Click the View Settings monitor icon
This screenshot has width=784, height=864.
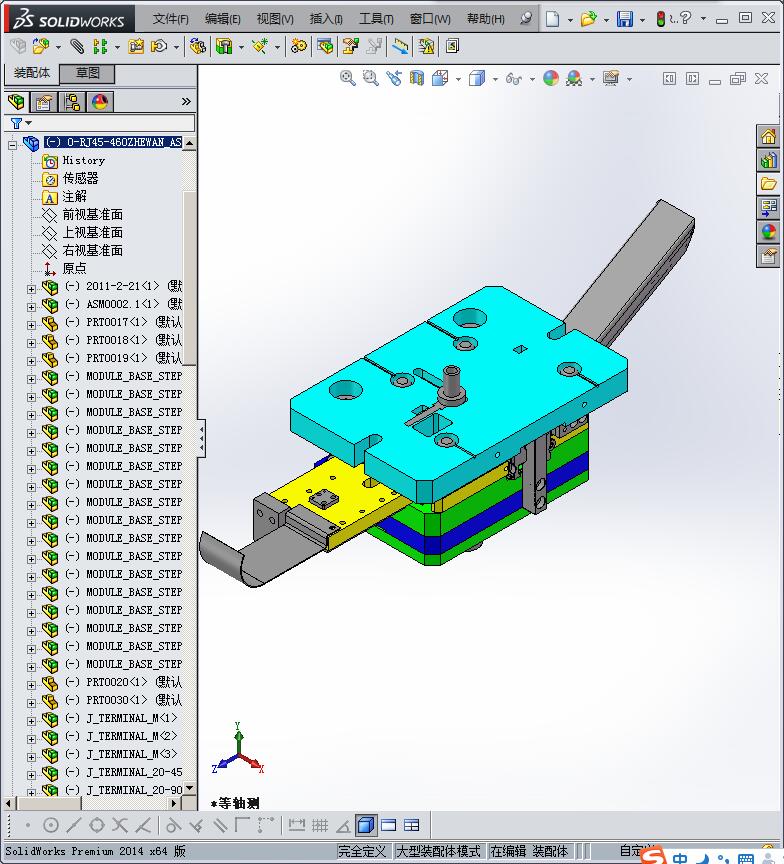(610, 78)
